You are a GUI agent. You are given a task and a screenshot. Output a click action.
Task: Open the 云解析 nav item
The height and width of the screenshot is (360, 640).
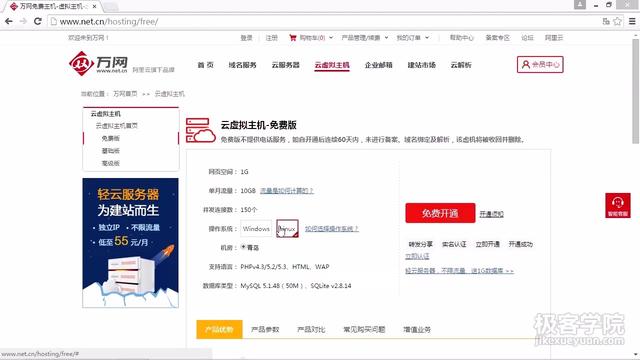click(x=461, y=65)
